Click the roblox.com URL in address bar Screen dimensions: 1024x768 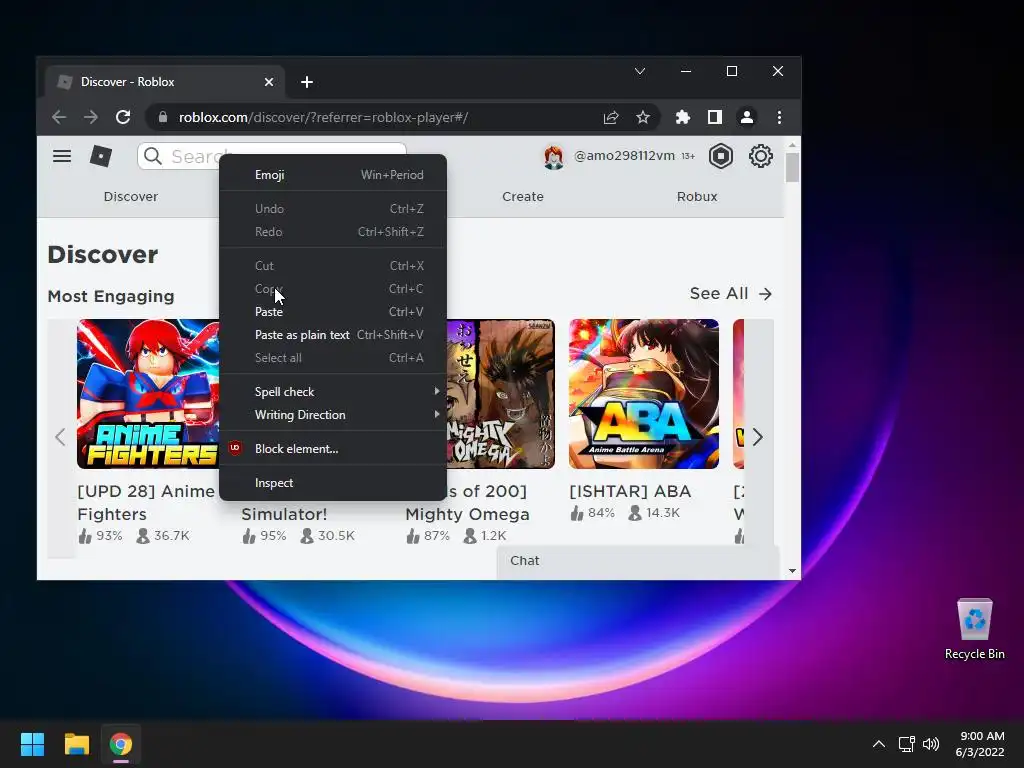[323, 118]
